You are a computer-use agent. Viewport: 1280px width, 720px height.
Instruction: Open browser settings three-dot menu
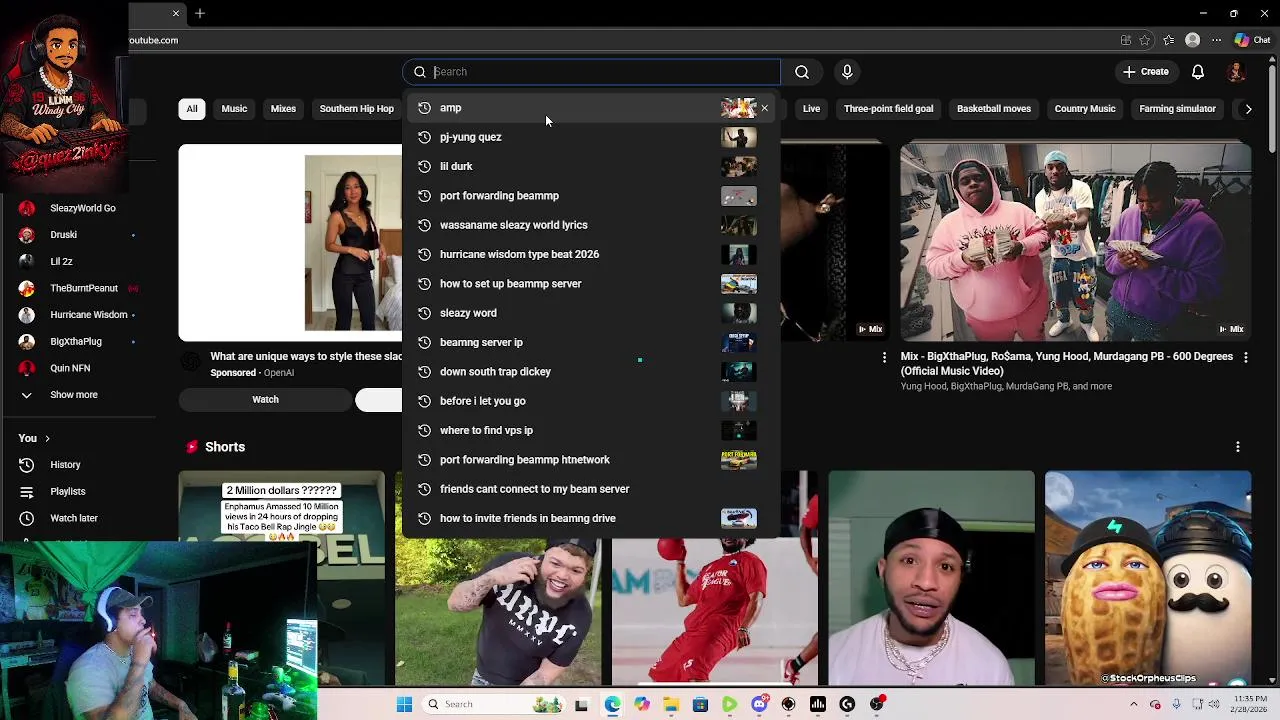(1217, 40)
